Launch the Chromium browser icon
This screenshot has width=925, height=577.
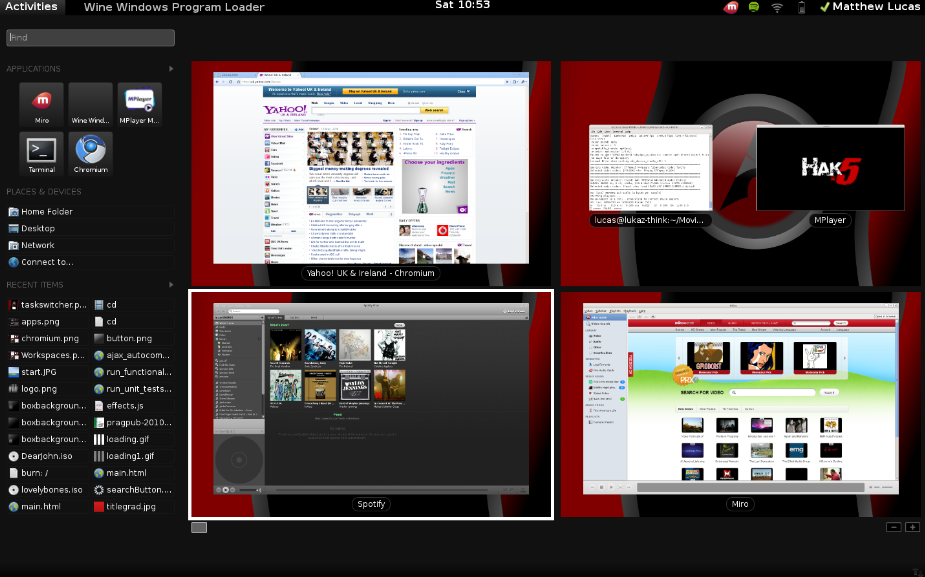coord(90,153)
